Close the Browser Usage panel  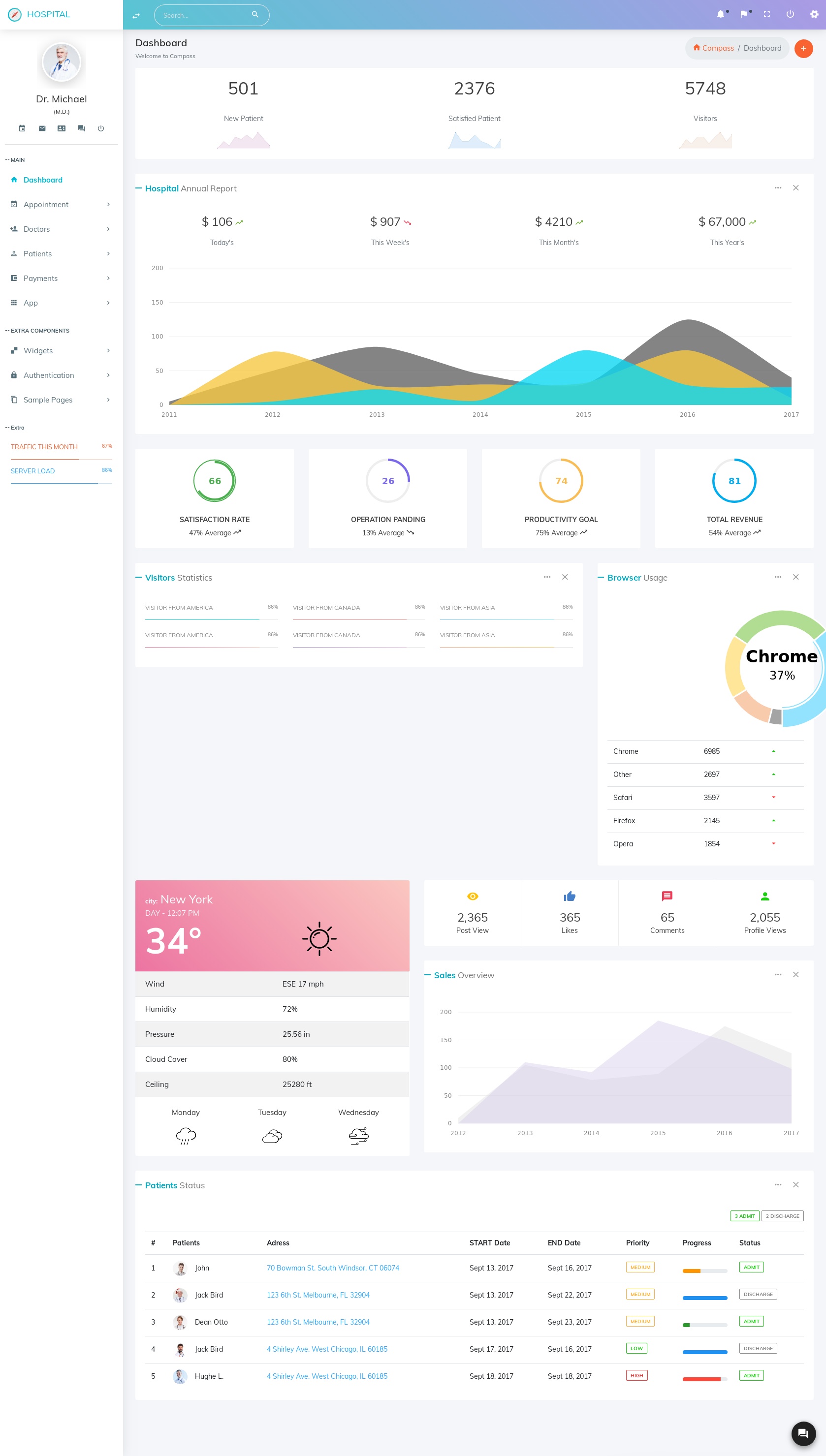796,577
